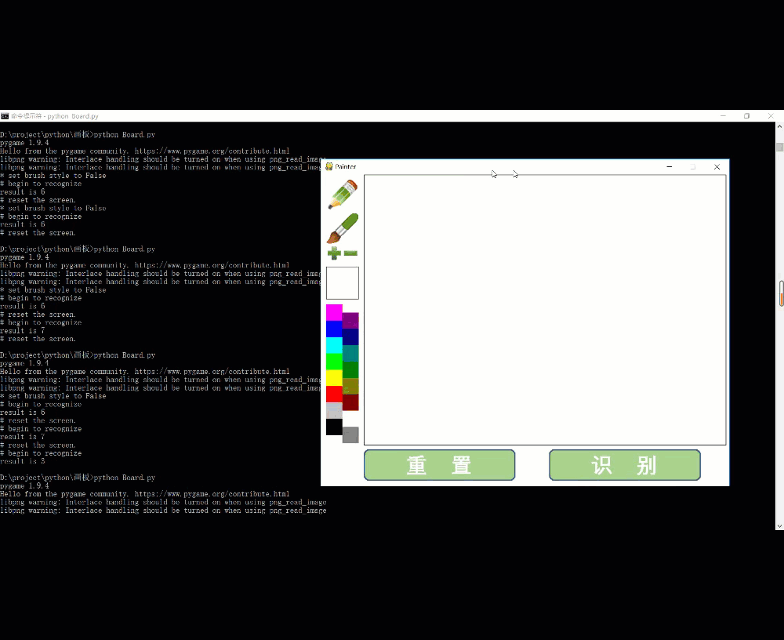Screen dimensions: 784x640
Task: Pick the maroon color swatch
Action: pyautogui.click(x=350, y=402)
